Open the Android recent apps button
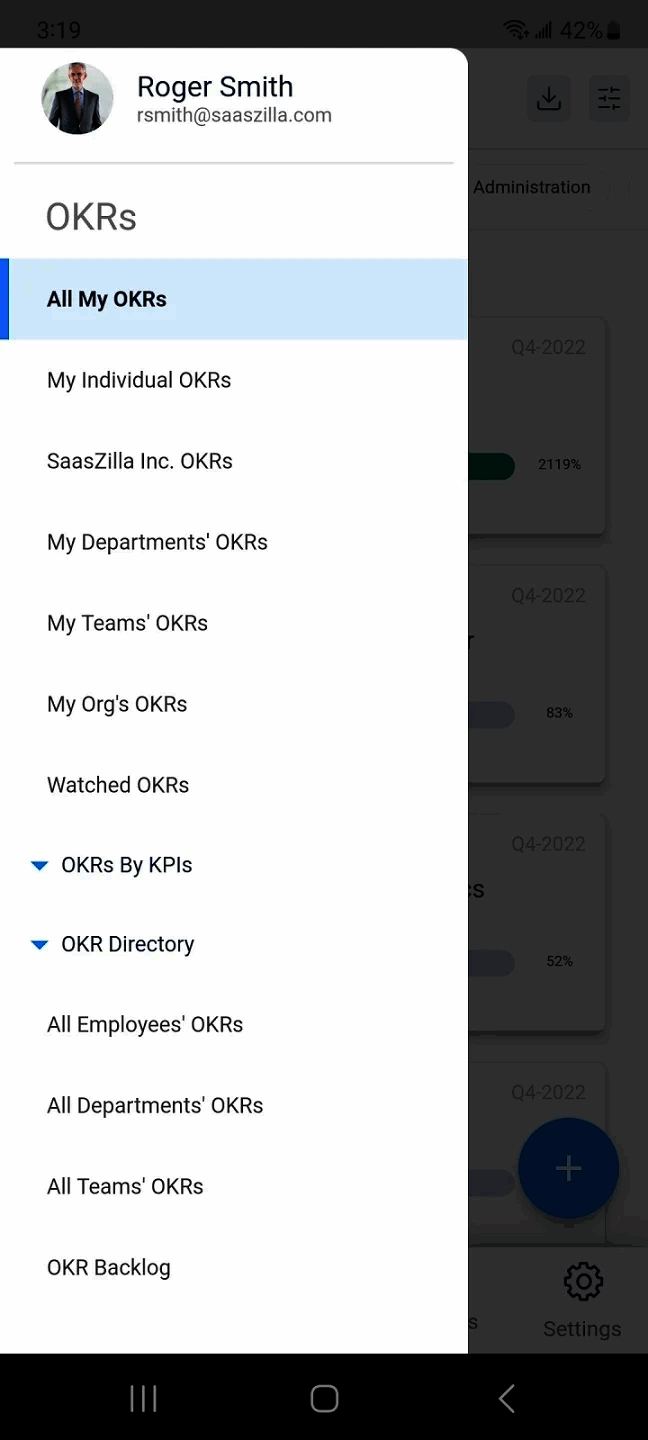Image resolution: width=648 pixels, height=1440 pixels. click(143, 1398)
